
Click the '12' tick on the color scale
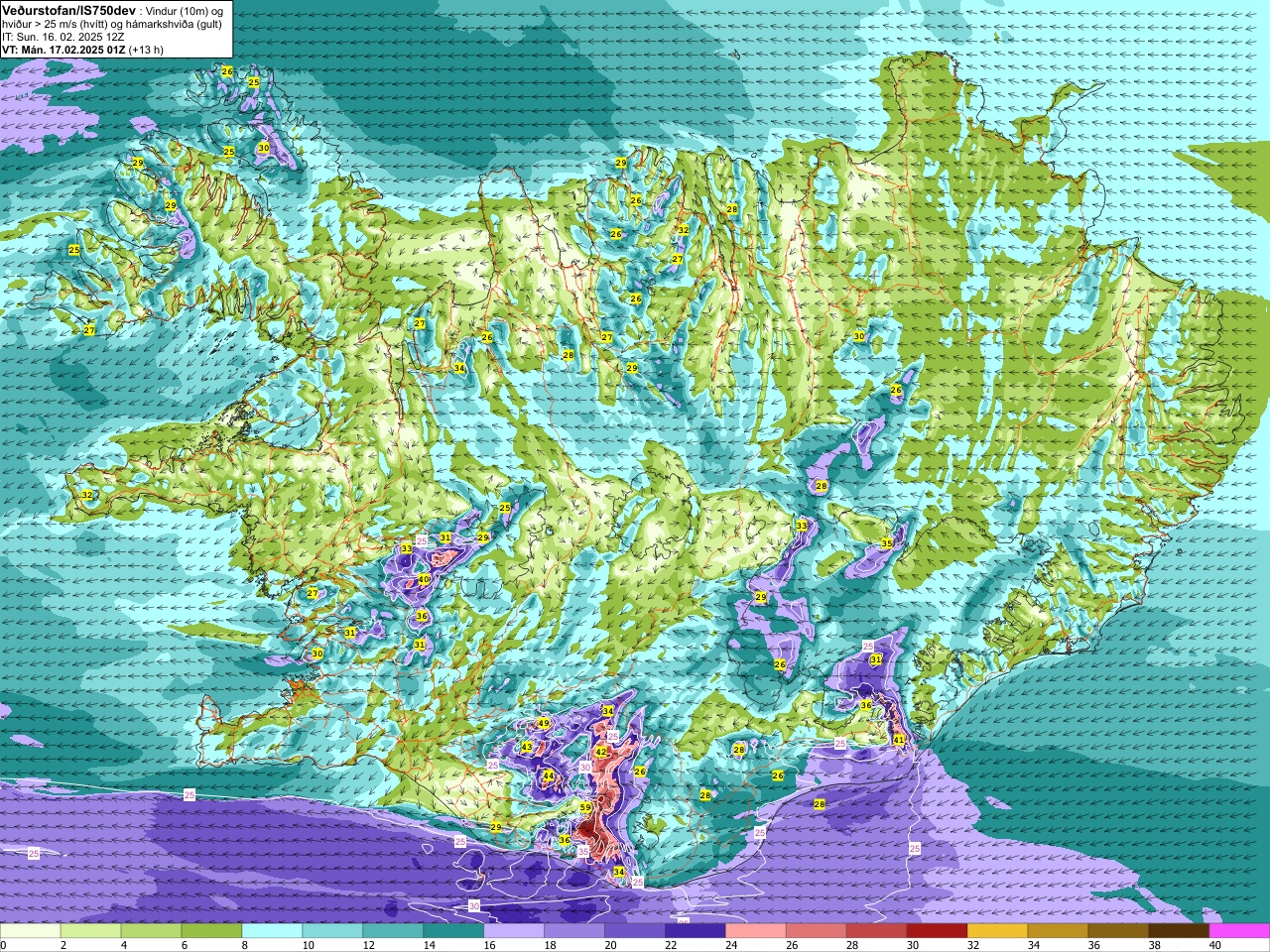pos(368,945)
